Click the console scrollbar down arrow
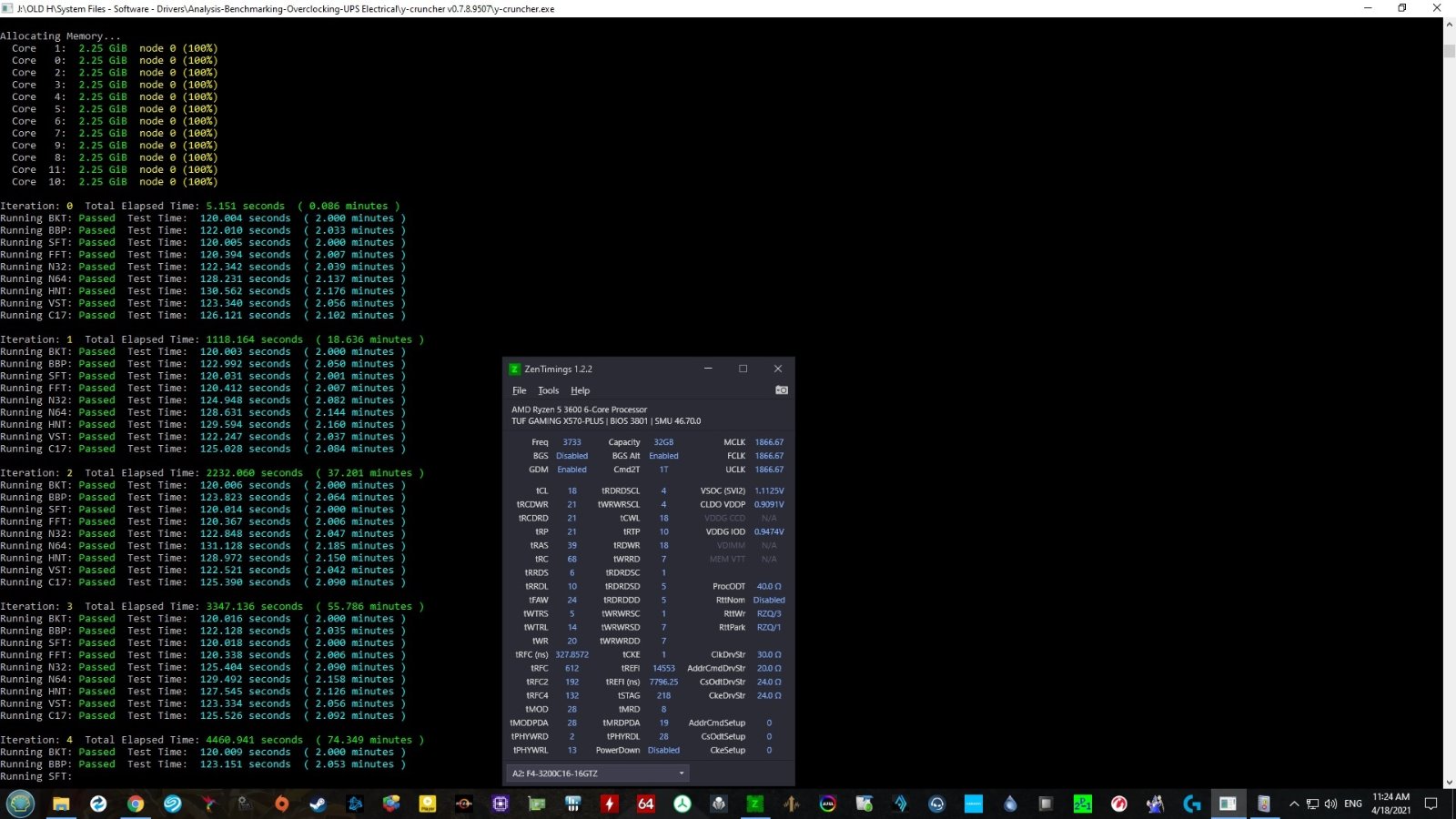Screen dimensions: 1456x819 1449,782
